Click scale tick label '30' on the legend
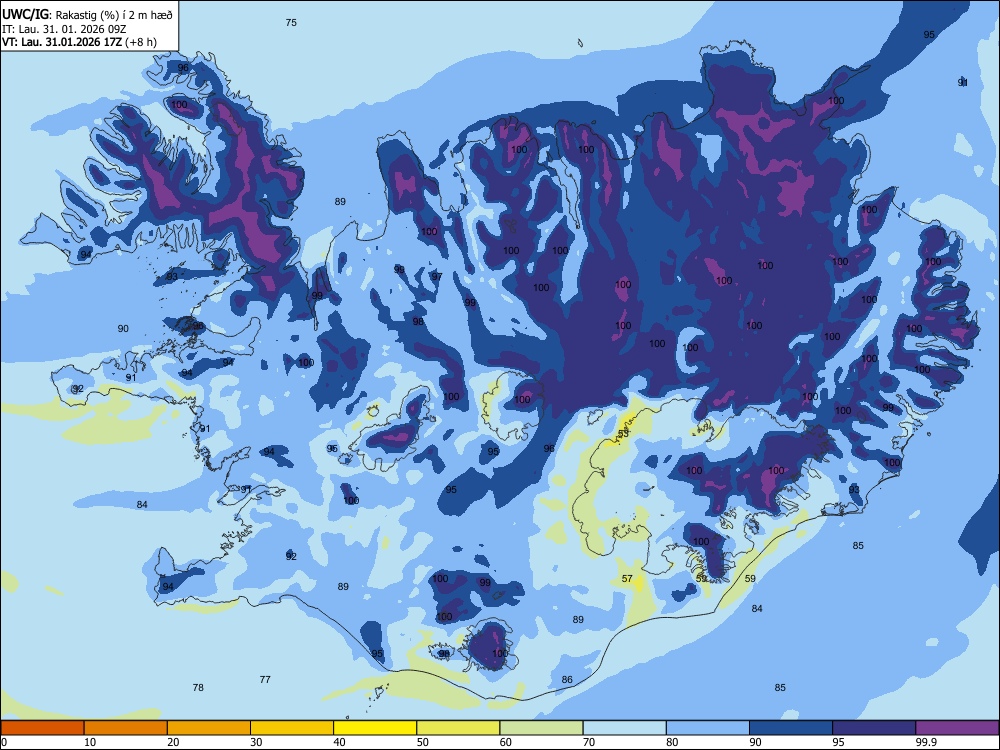The image size is (1000, 750). pyautogui.click(x=256, y=742)
